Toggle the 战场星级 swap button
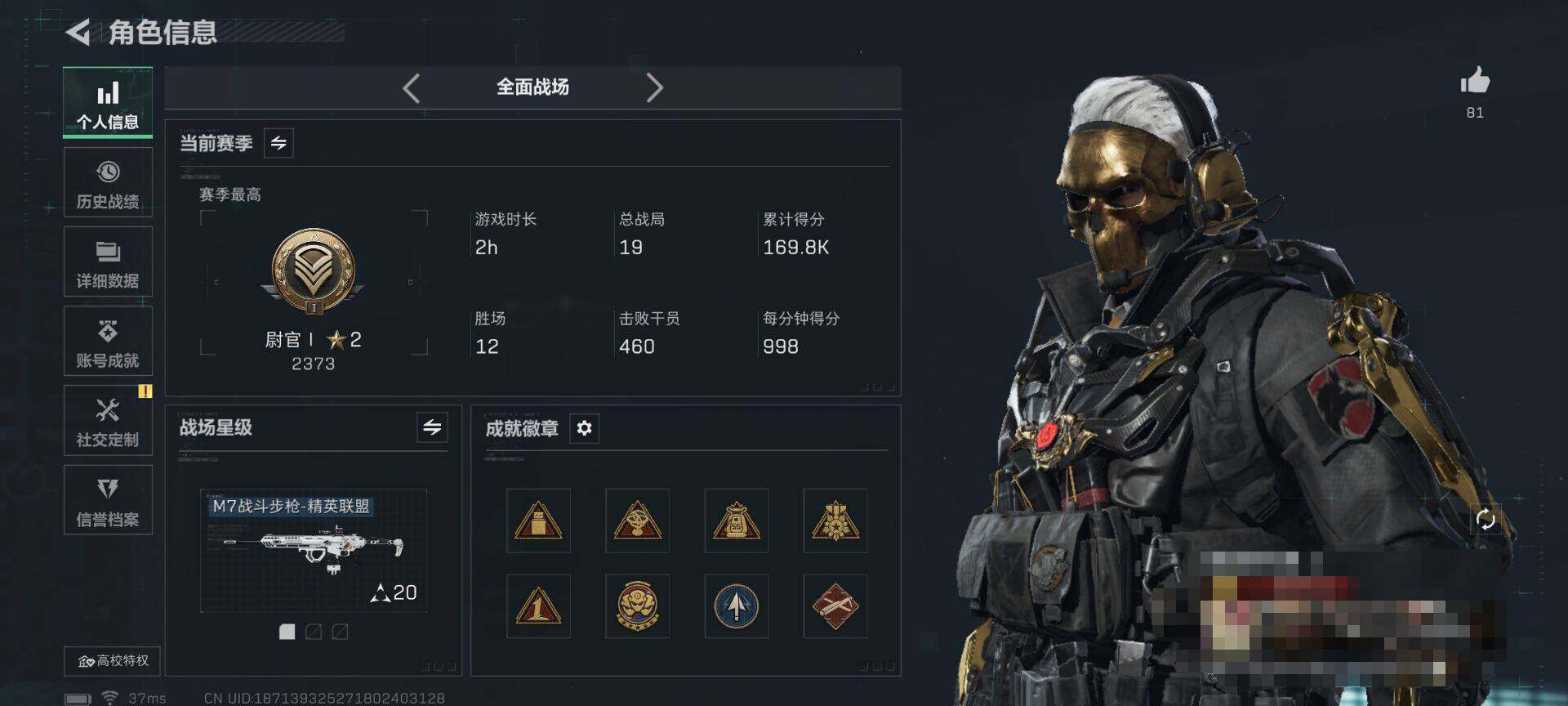Viewport: 1568px width, 706px height. 432,427
